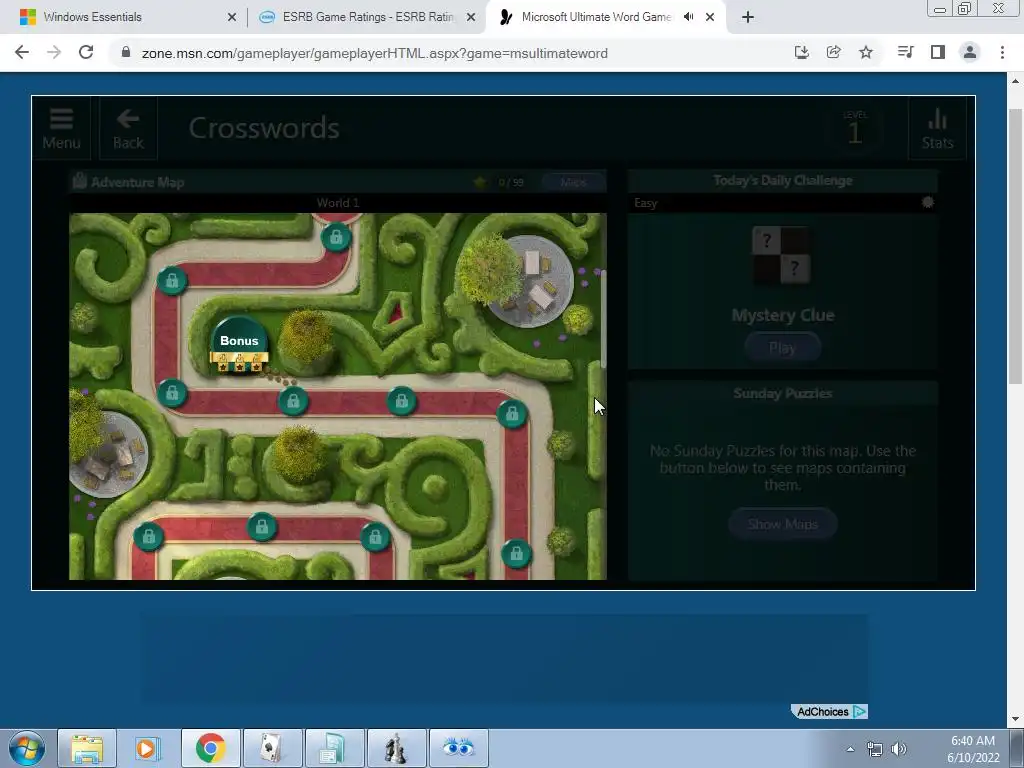1024x768 pixels.
Task: Click the Level 1 indicator
Action: tap(855, 128)
